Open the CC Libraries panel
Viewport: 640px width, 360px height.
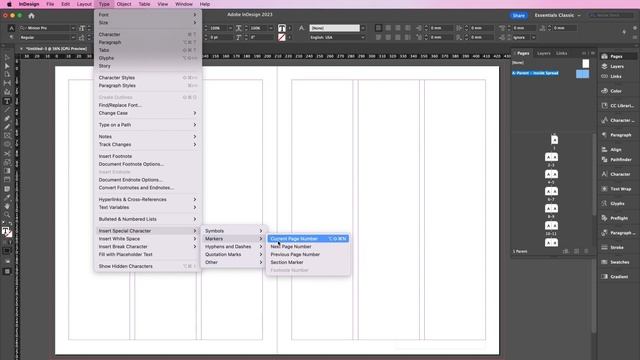[618, 106]
